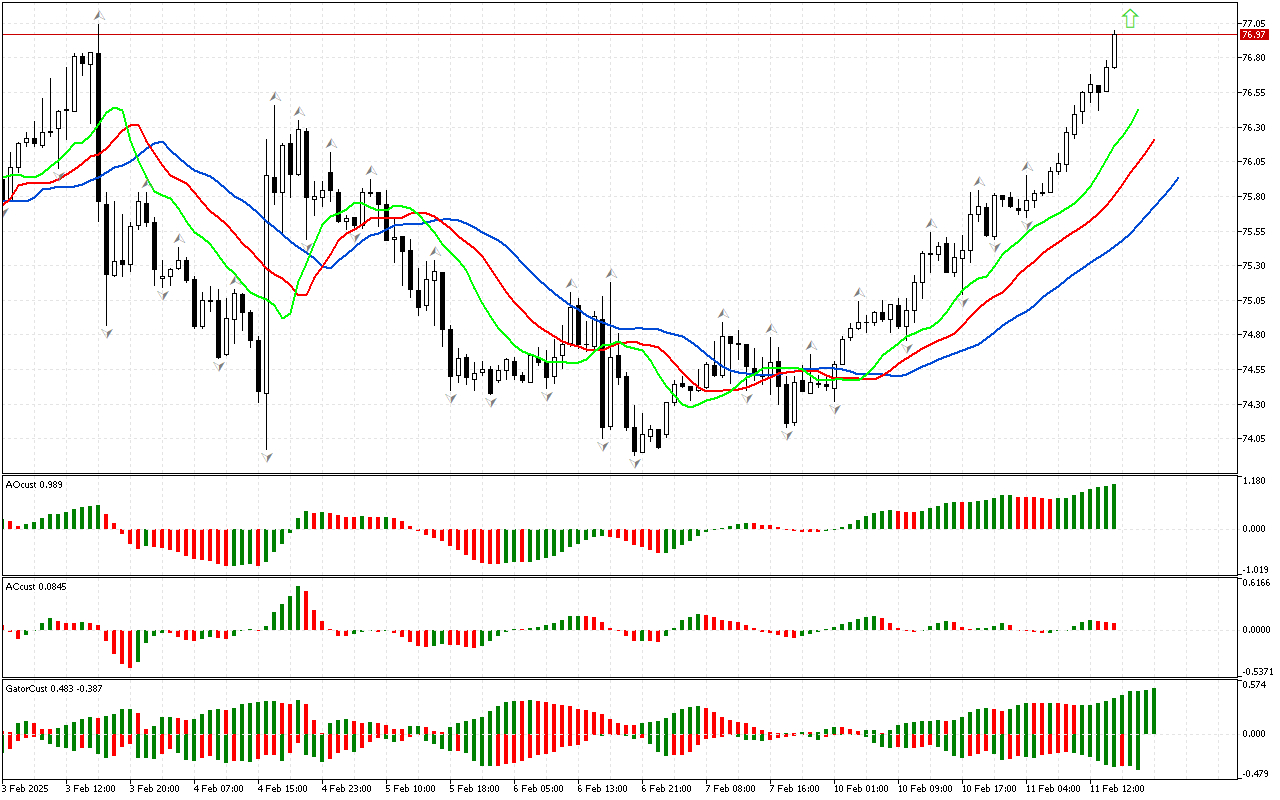
Task: Click the 6 Feb 13:00 time label
Action: click(602, 789)
